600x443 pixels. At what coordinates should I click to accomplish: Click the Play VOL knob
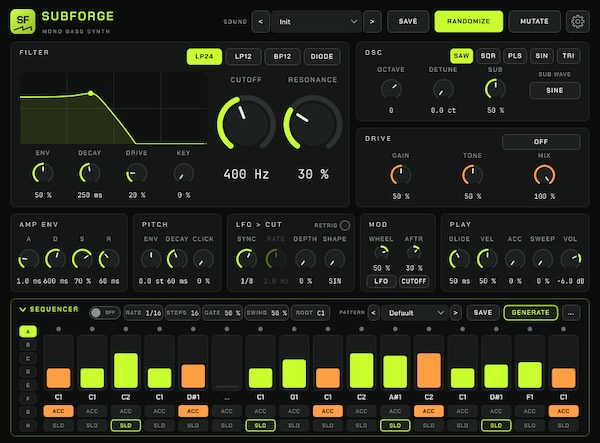pyautogui.click(x=571, y=259)
